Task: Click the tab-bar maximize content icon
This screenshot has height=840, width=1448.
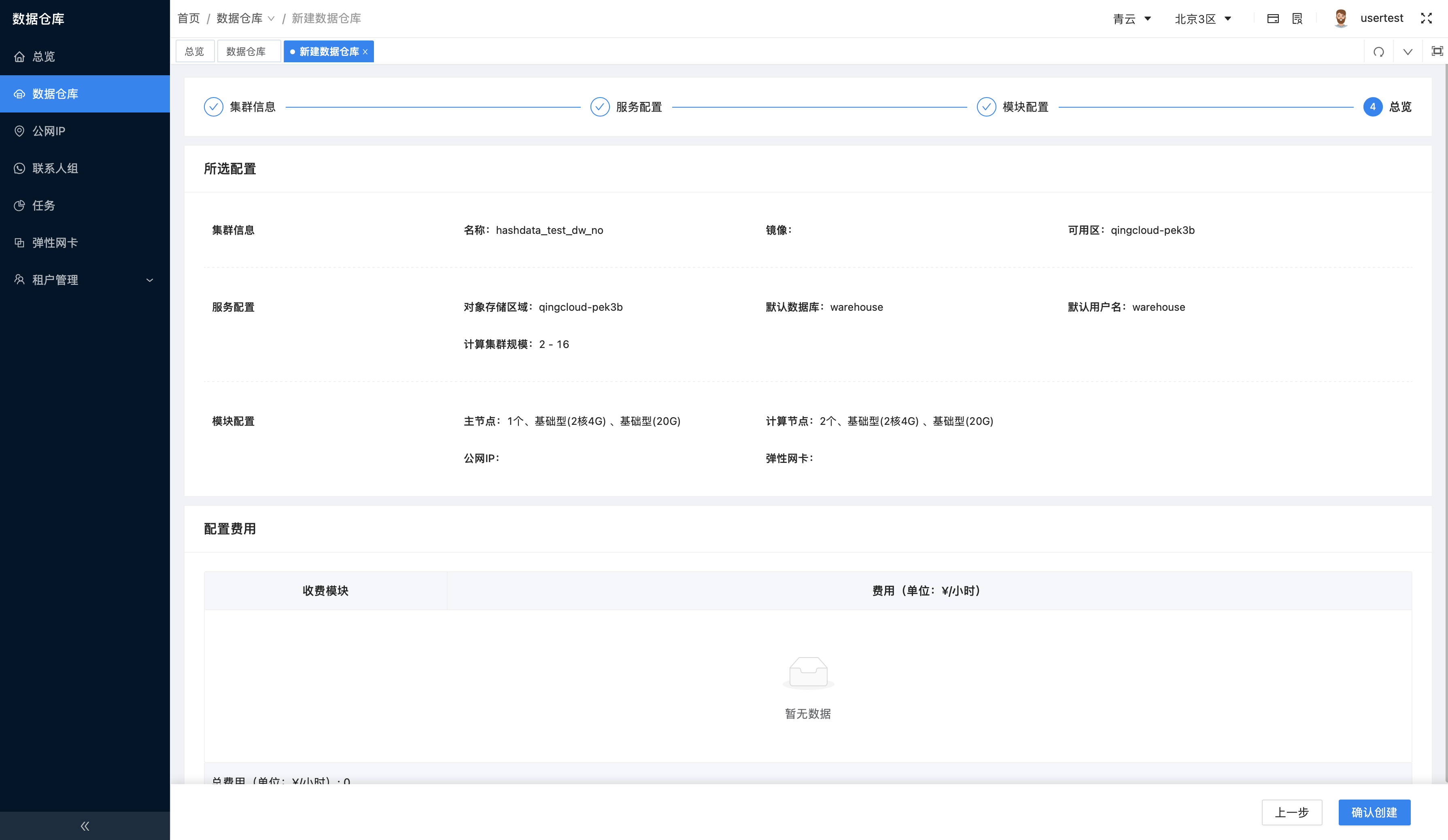Action: [x=1437, y=52]
